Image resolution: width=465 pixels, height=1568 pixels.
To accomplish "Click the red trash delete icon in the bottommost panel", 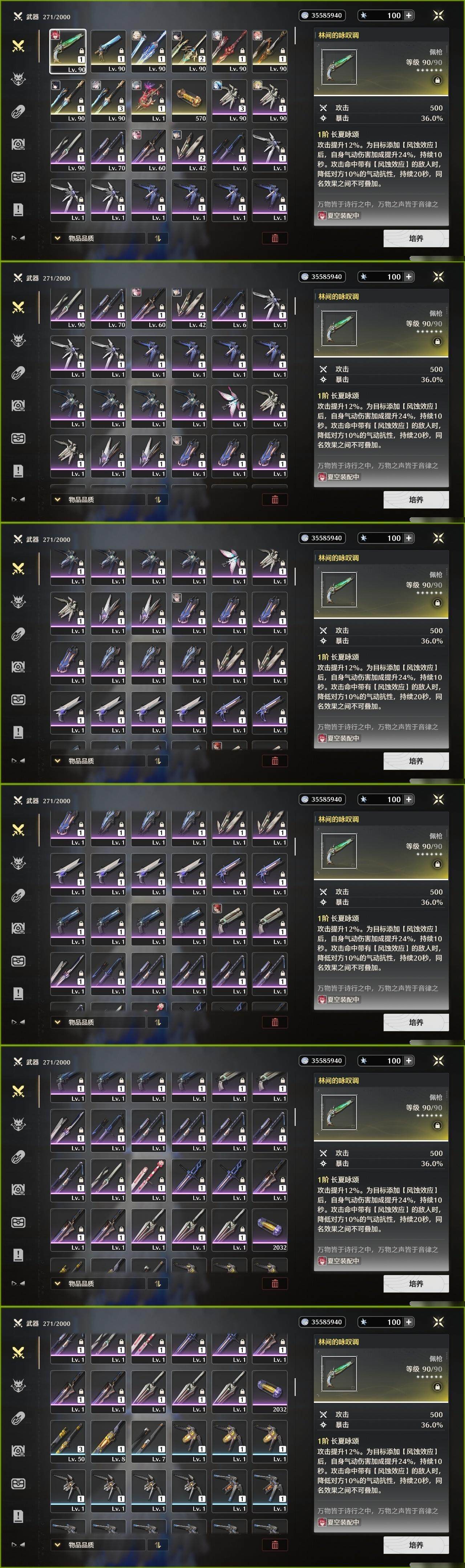I will pos(275,1544).
